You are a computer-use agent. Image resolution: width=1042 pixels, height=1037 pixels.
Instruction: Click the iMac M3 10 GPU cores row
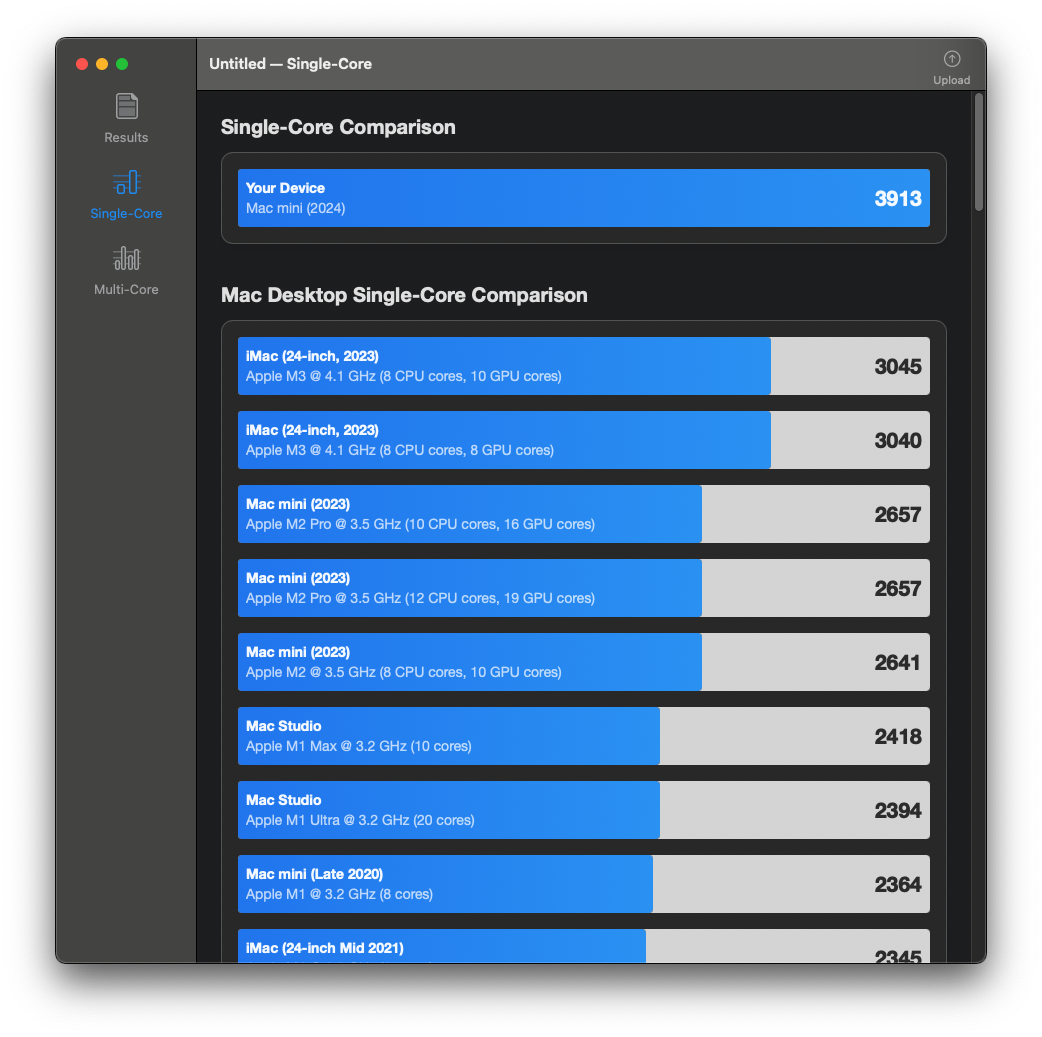[583, 366]
